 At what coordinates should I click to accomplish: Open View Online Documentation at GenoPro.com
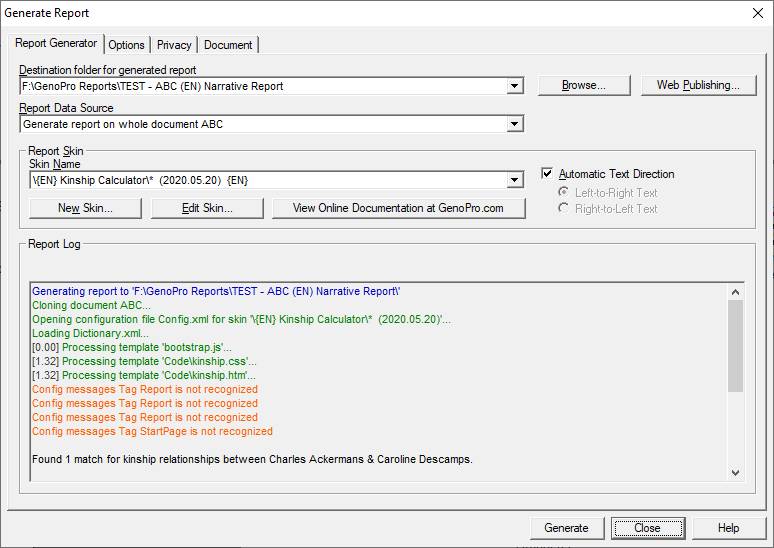[x=398, y=208]
